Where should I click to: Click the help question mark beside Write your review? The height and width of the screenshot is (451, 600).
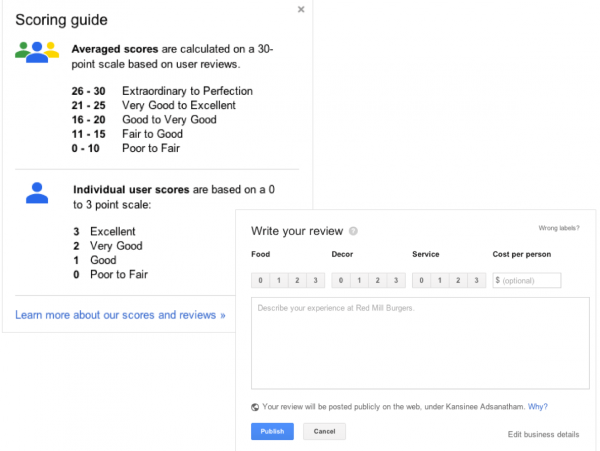pyautogui.click(x=353, y=231)
